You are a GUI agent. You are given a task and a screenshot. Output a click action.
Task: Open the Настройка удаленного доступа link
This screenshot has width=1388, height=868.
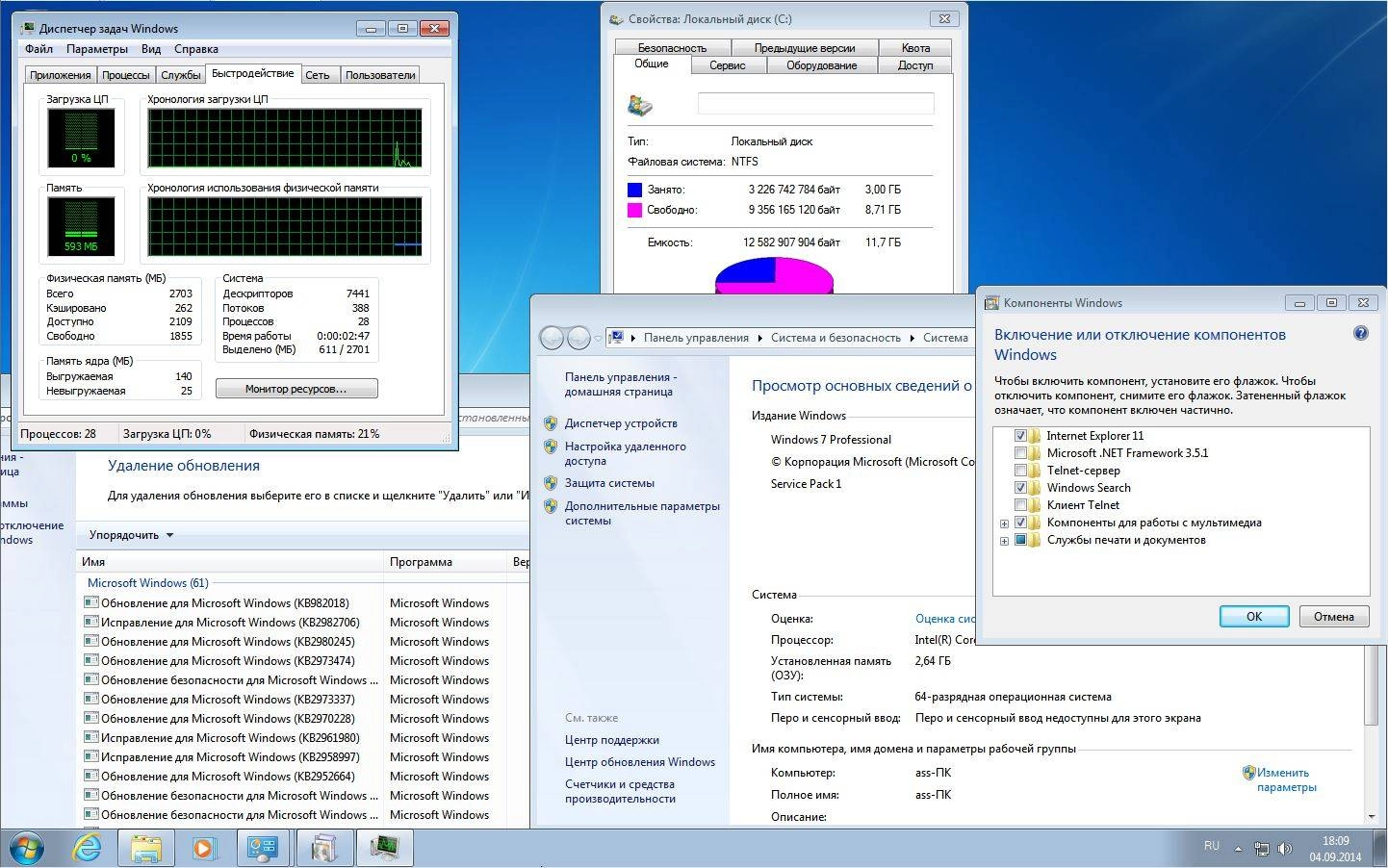[626, 453]
